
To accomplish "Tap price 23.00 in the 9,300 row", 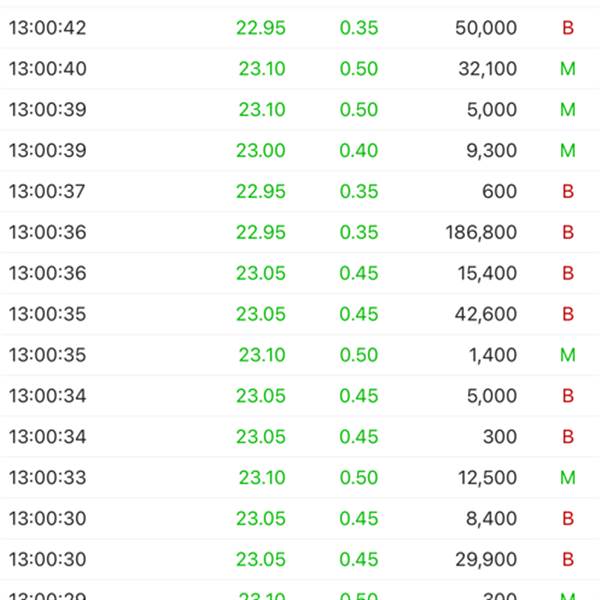I will click(261, 150).
